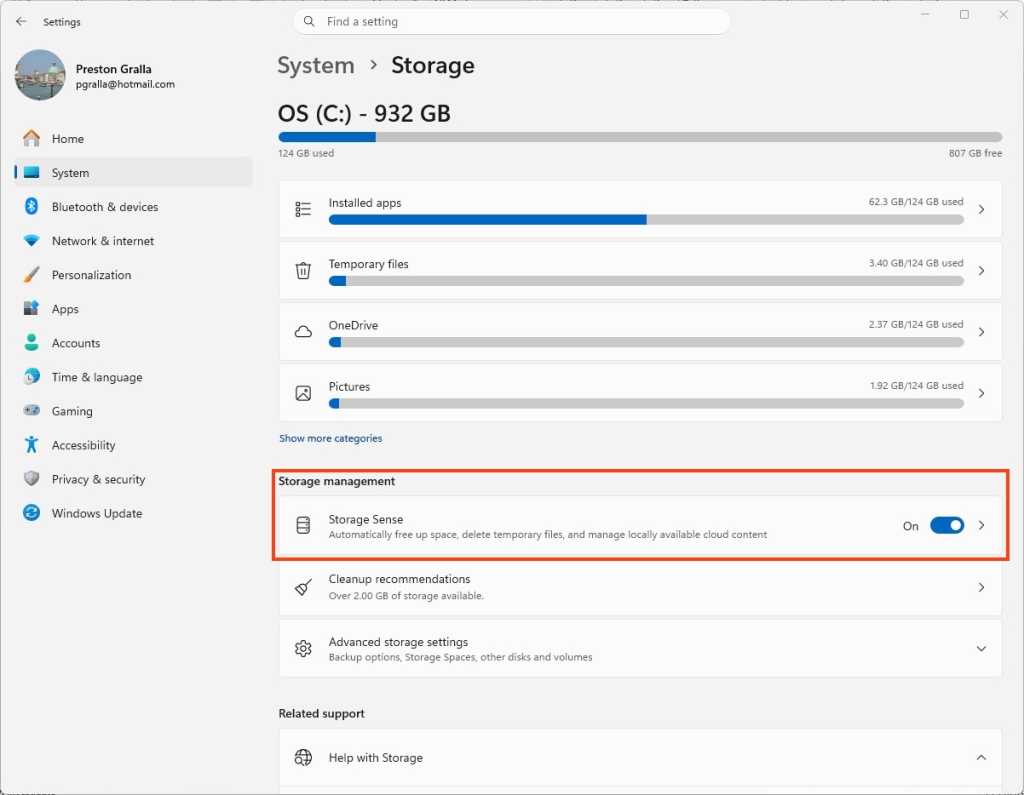Click the back arrow in Settings
Screen dimensions: 1024x795
tap(21, 22)
